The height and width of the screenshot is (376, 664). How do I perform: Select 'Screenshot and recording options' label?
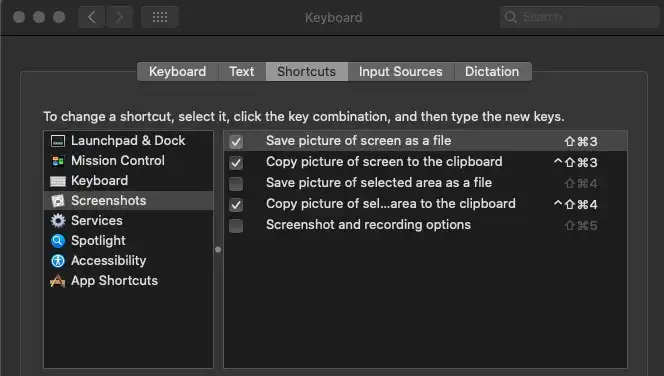pyautogui.click(x=368, y=225)
